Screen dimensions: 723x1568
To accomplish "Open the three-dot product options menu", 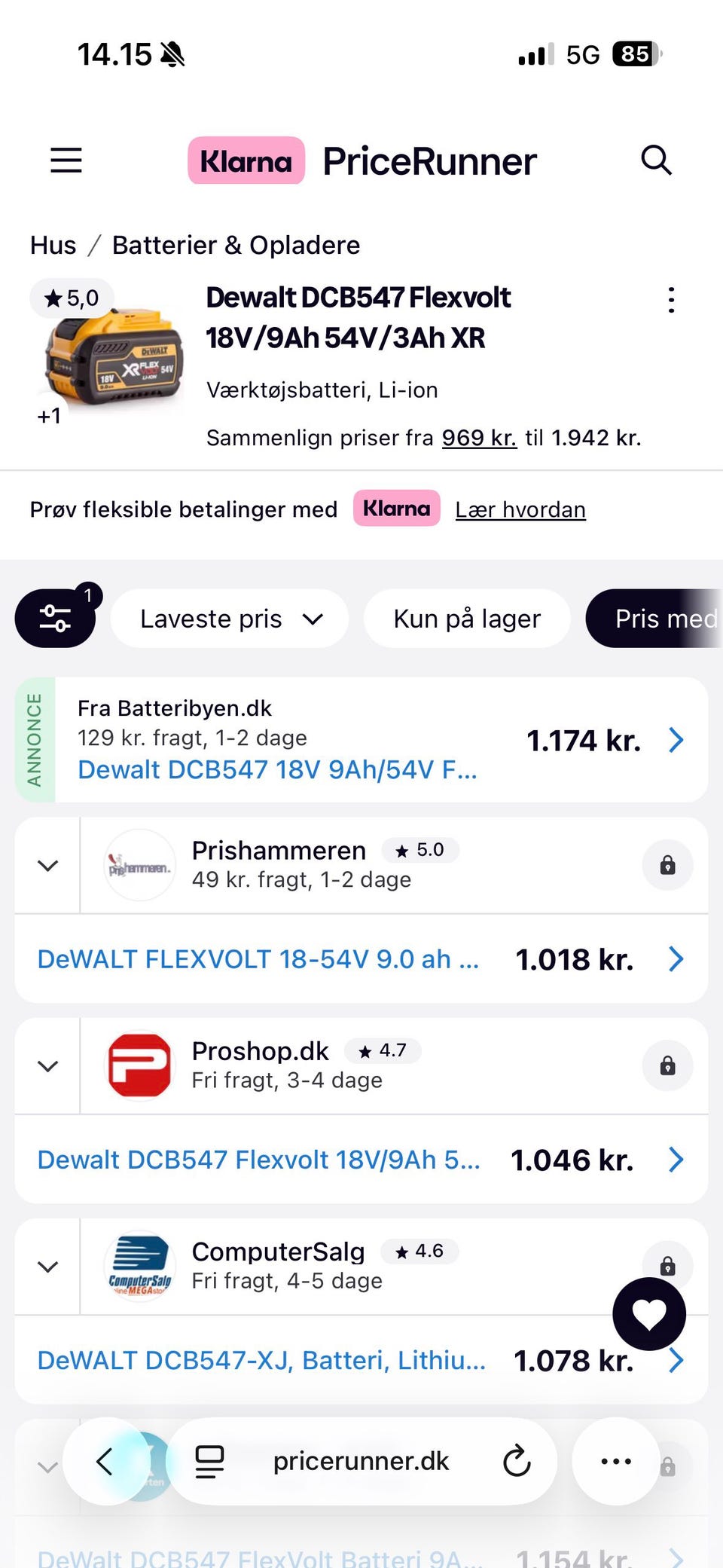I will 671,300.
